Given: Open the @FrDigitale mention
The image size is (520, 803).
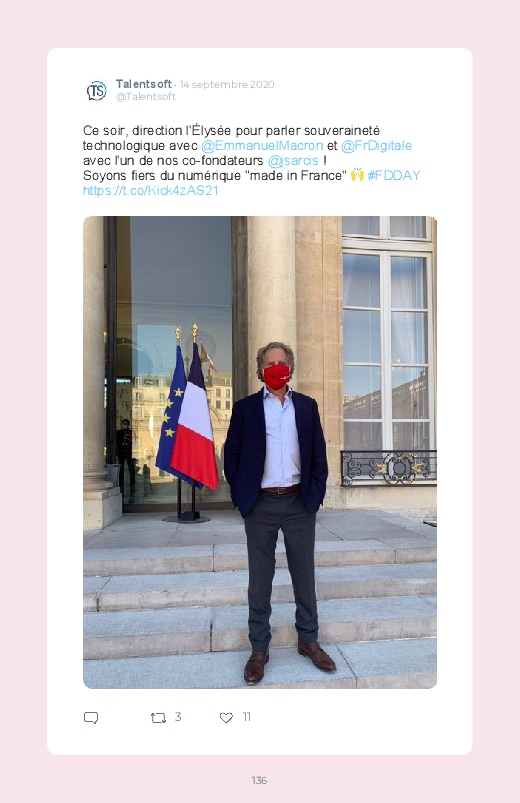Looking at the screenshot, I should (x=376, y=146).
